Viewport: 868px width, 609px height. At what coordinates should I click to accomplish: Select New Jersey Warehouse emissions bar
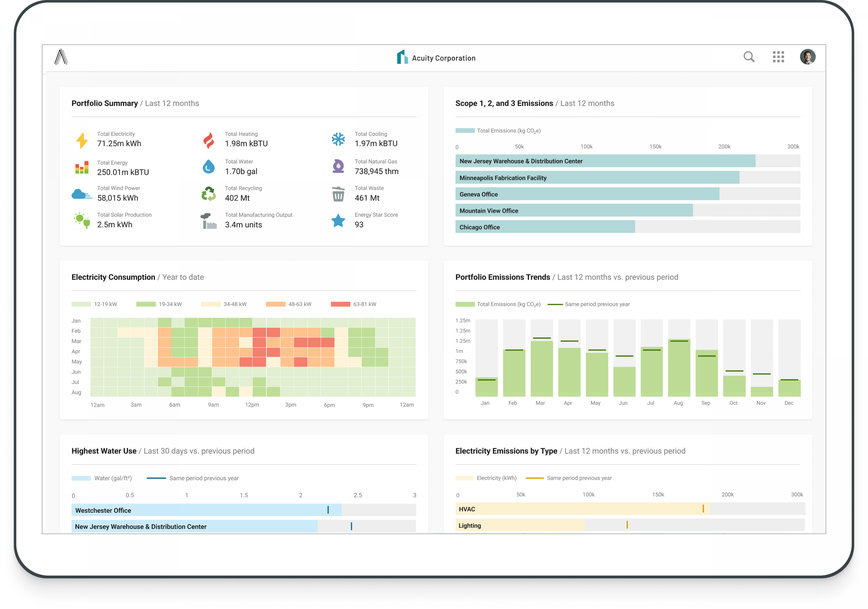605,161
